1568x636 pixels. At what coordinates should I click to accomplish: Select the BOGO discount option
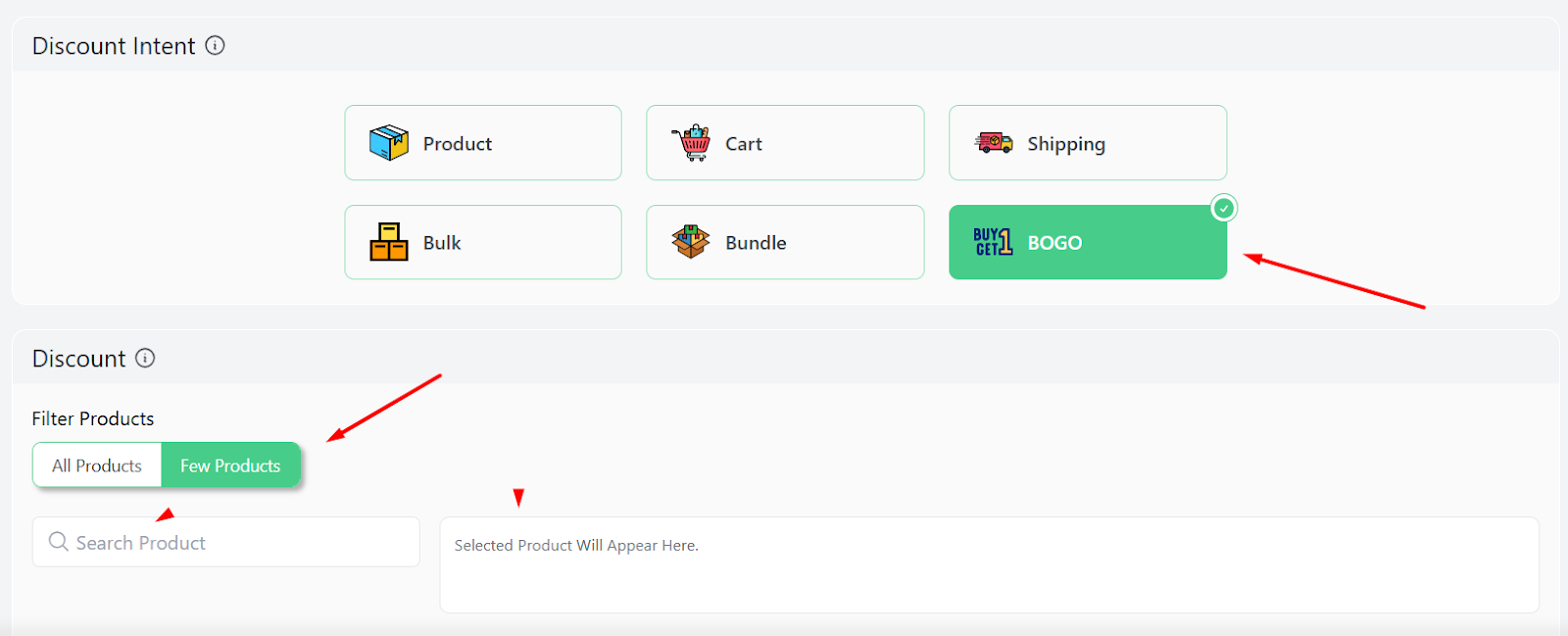pyautogui.click(x=1088, y=242)
